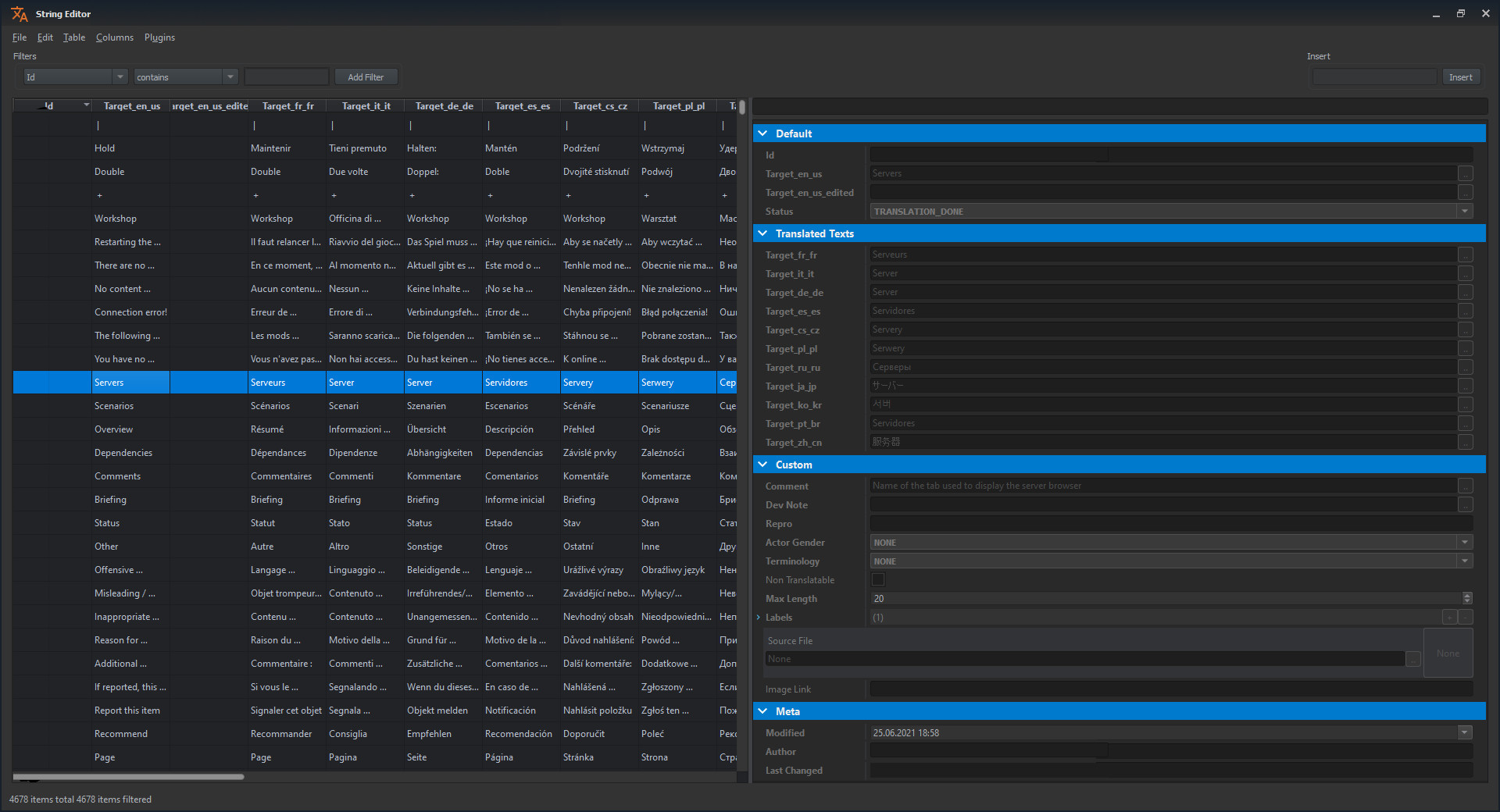Image resolution: width=1500 pixels, height=812 pixels.
Task: Open the Status dropdown showing TRANSLATION_DONE
Action: 1465,211
